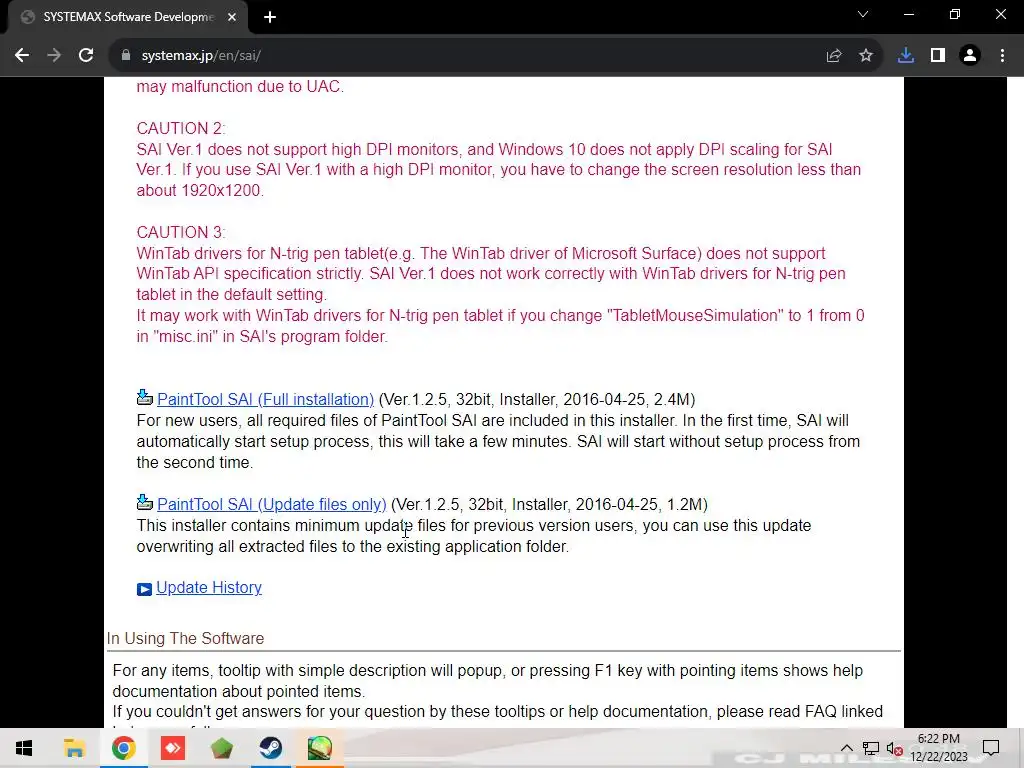Download PaintTool SAI (Full installation)

pyautogui.click(x=265, y=399)
